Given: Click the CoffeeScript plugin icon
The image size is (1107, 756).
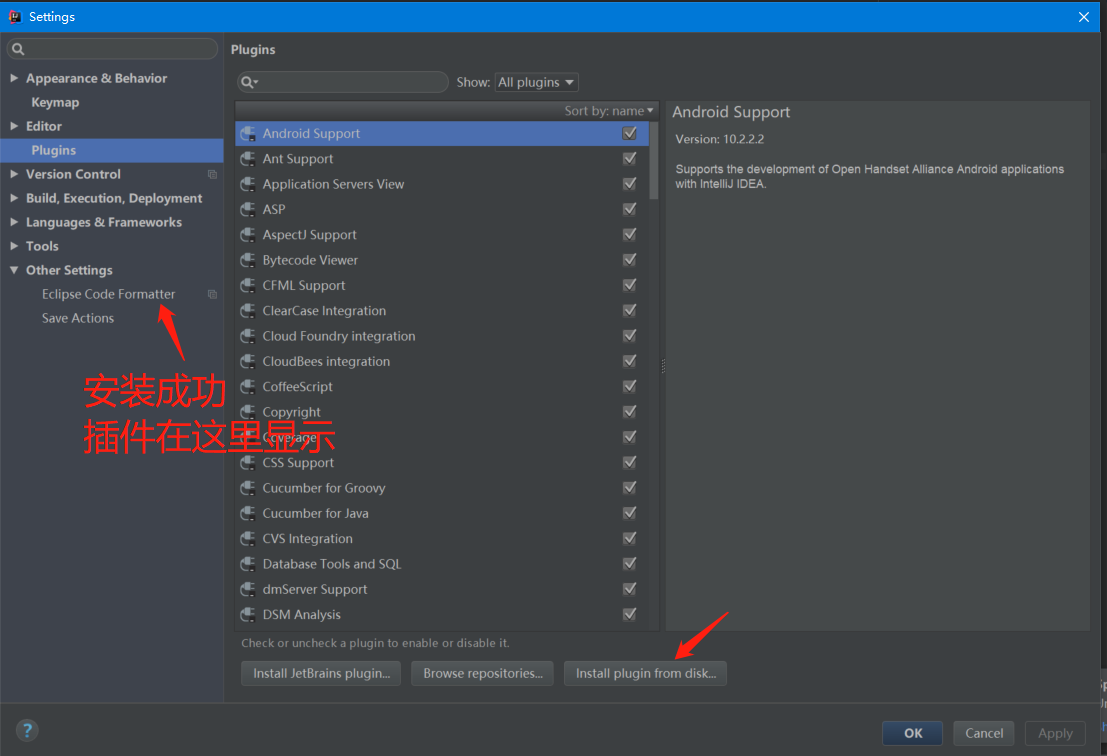Looking at the screenshot, I should tap(247, 387).
